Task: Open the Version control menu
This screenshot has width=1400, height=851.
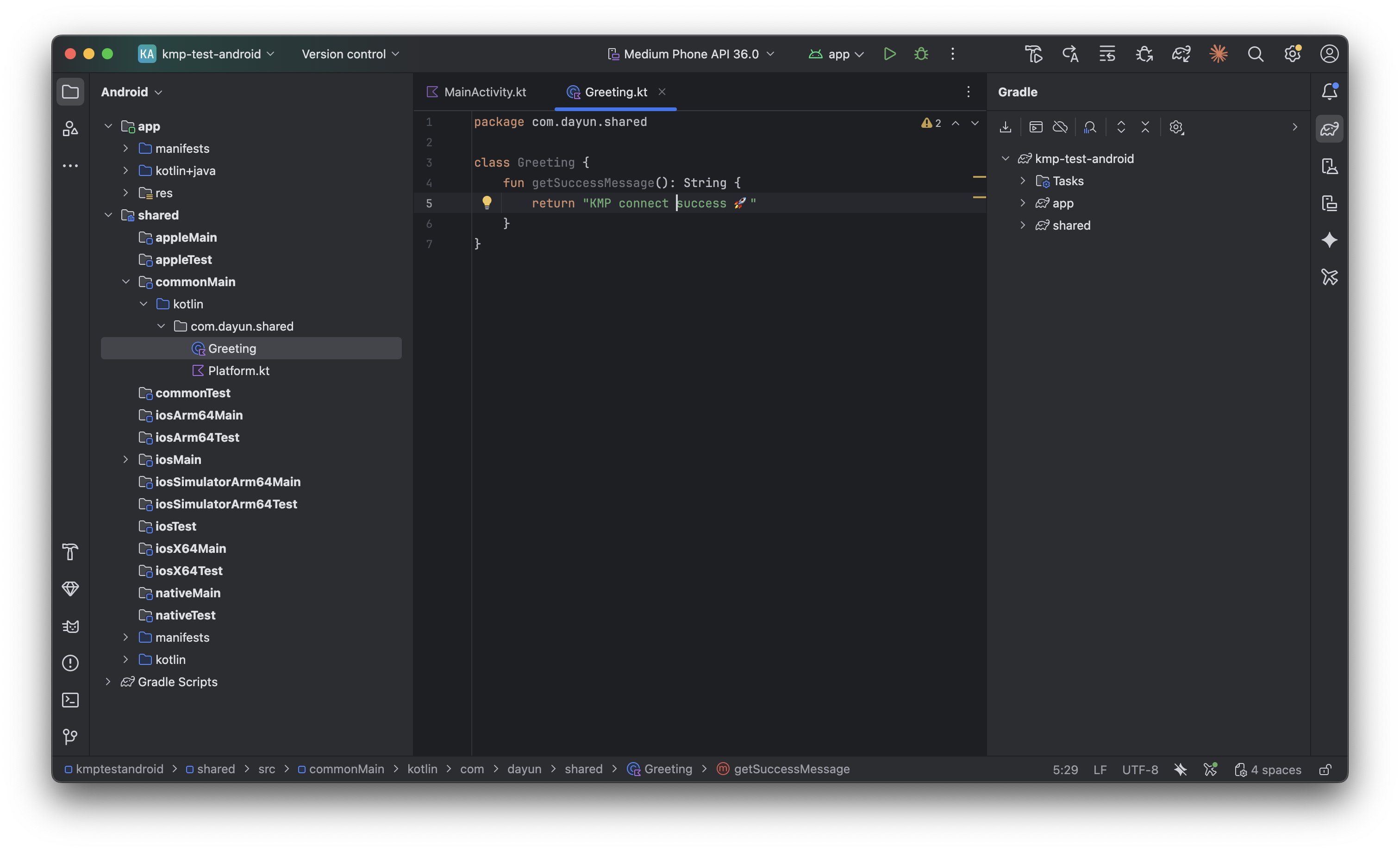Action: [350, 54]
